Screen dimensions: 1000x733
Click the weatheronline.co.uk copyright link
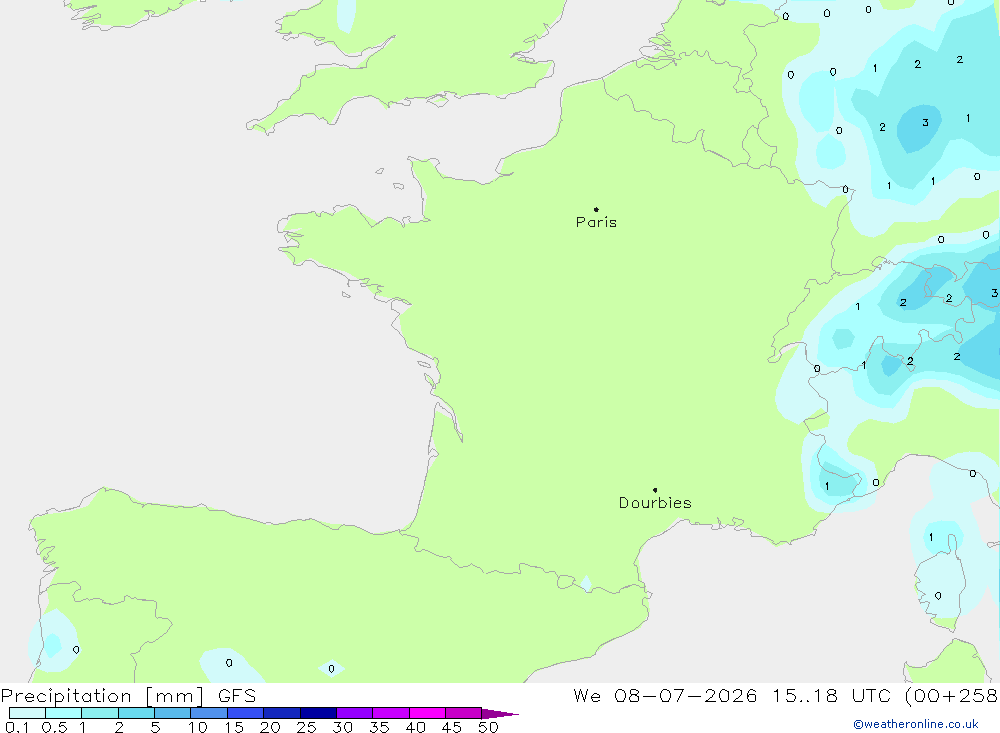[x=916, y=724]
